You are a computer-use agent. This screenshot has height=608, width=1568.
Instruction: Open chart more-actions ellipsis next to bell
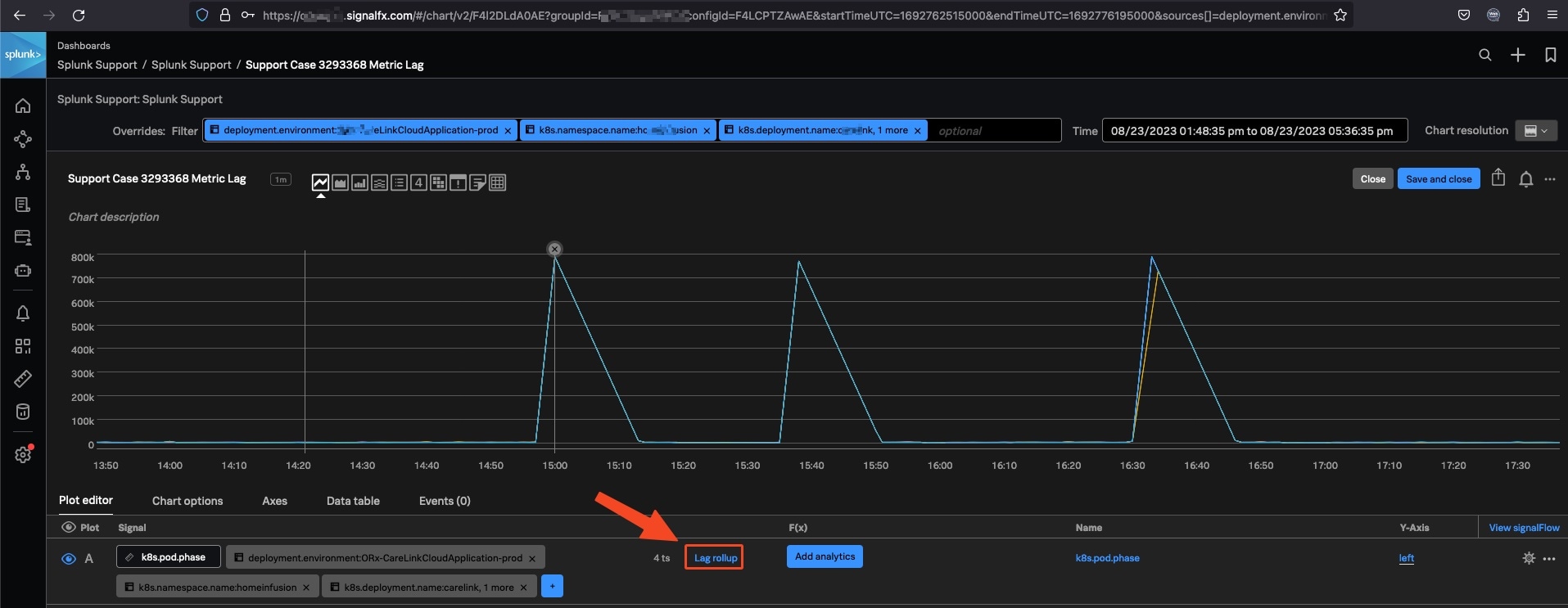[x=1550, y=179]
